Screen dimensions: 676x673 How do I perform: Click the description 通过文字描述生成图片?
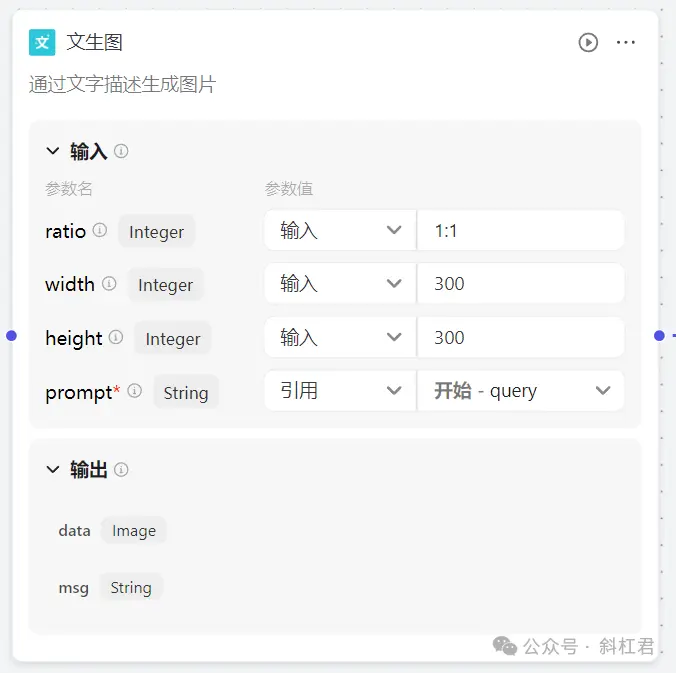122,85
